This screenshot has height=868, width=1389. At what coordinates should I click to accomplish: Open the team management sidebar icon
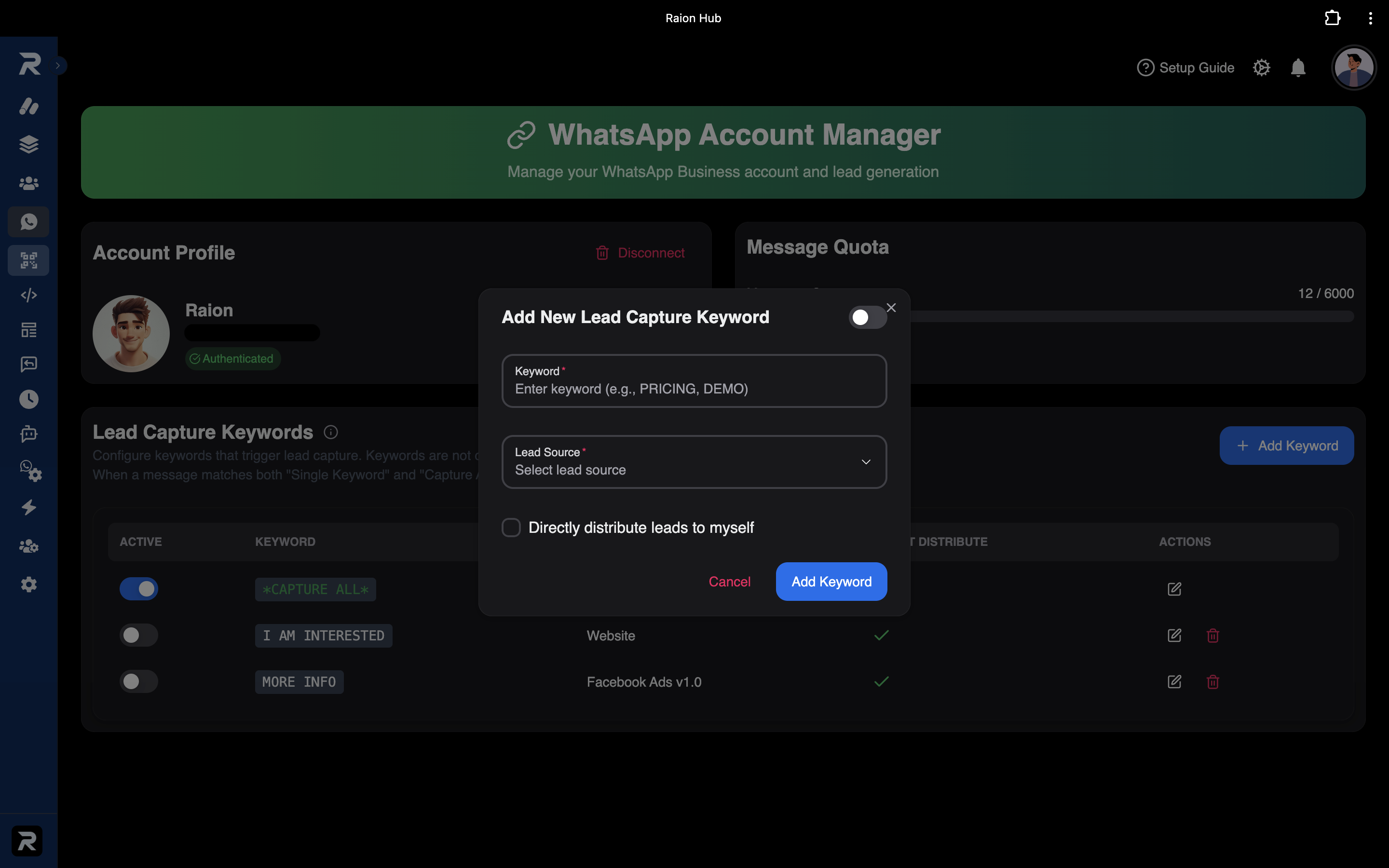click(29, 546)
